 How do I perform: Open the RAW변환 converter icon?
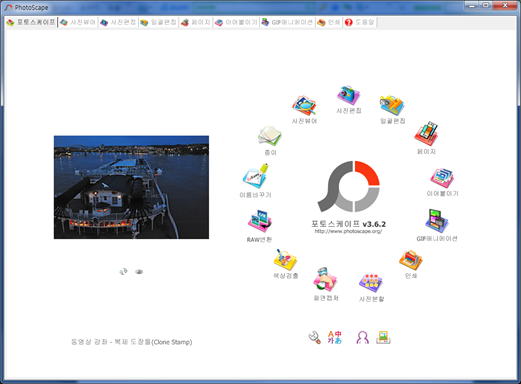pyautogui.click(x=260, y=221)
